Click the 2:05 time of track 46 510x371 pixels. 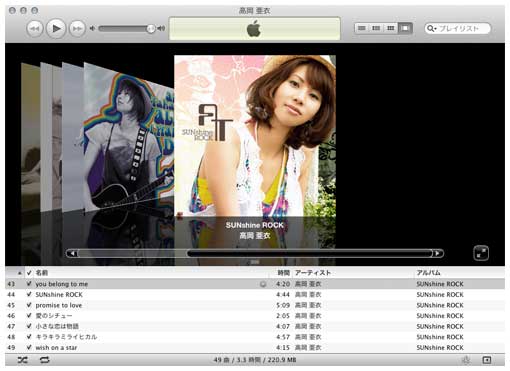(283, 316)
